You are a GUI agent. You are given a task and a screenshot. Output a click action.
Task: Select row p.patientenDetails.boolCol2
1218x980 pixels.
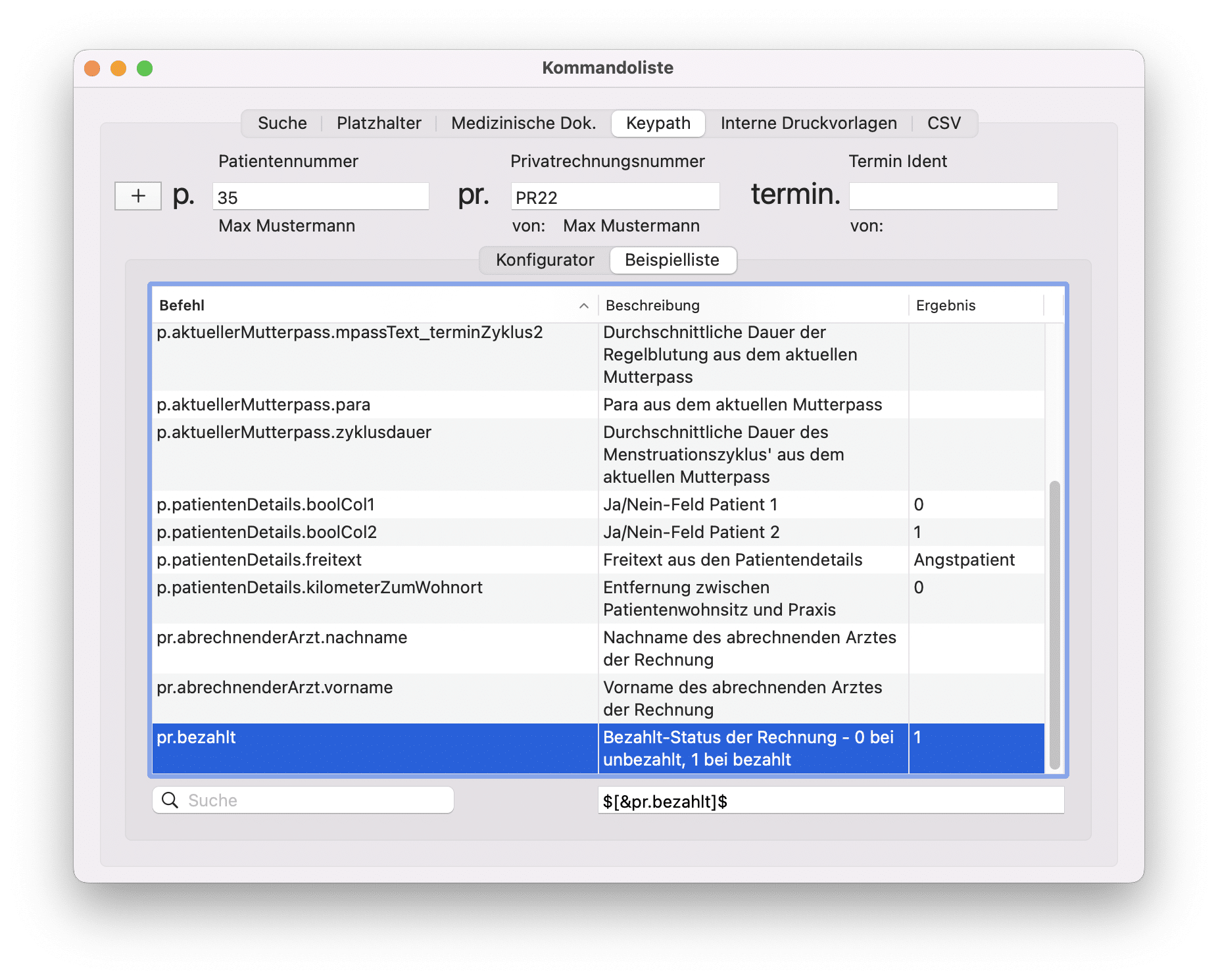point(598,532)
